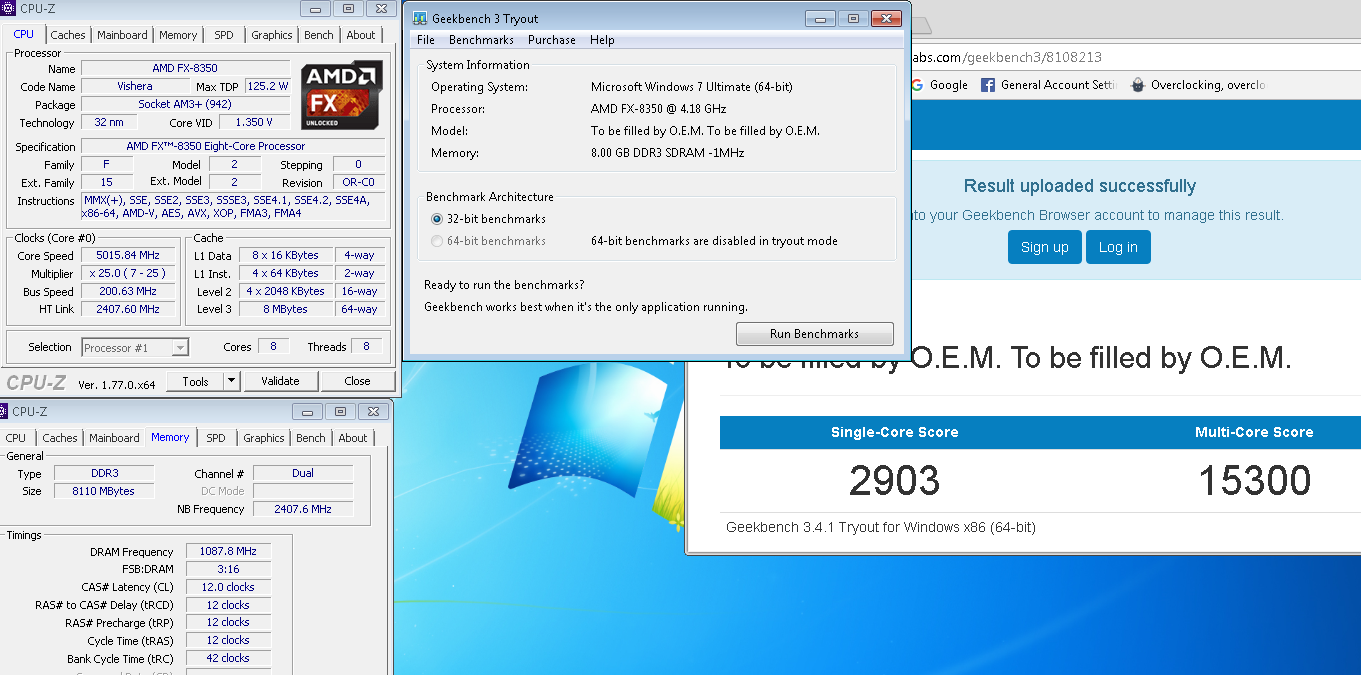Click the top CPU-Z window title icon
The height and width of the screenshot is (675, 1361).
tap(9, 8)
